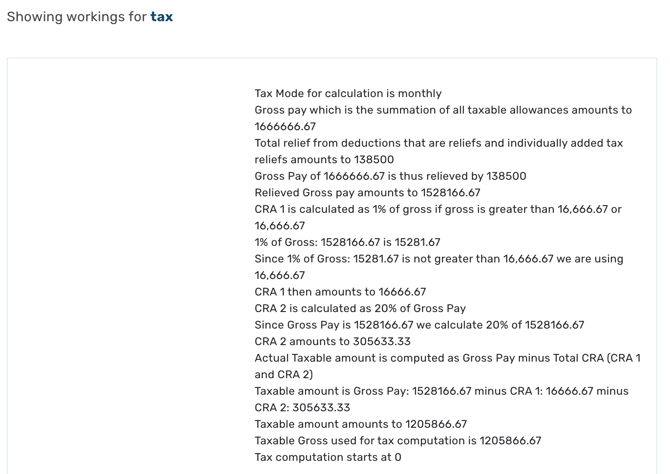
Task: Click the "Gross pay which is the summation" line
Action: click(x=443, y=110)
